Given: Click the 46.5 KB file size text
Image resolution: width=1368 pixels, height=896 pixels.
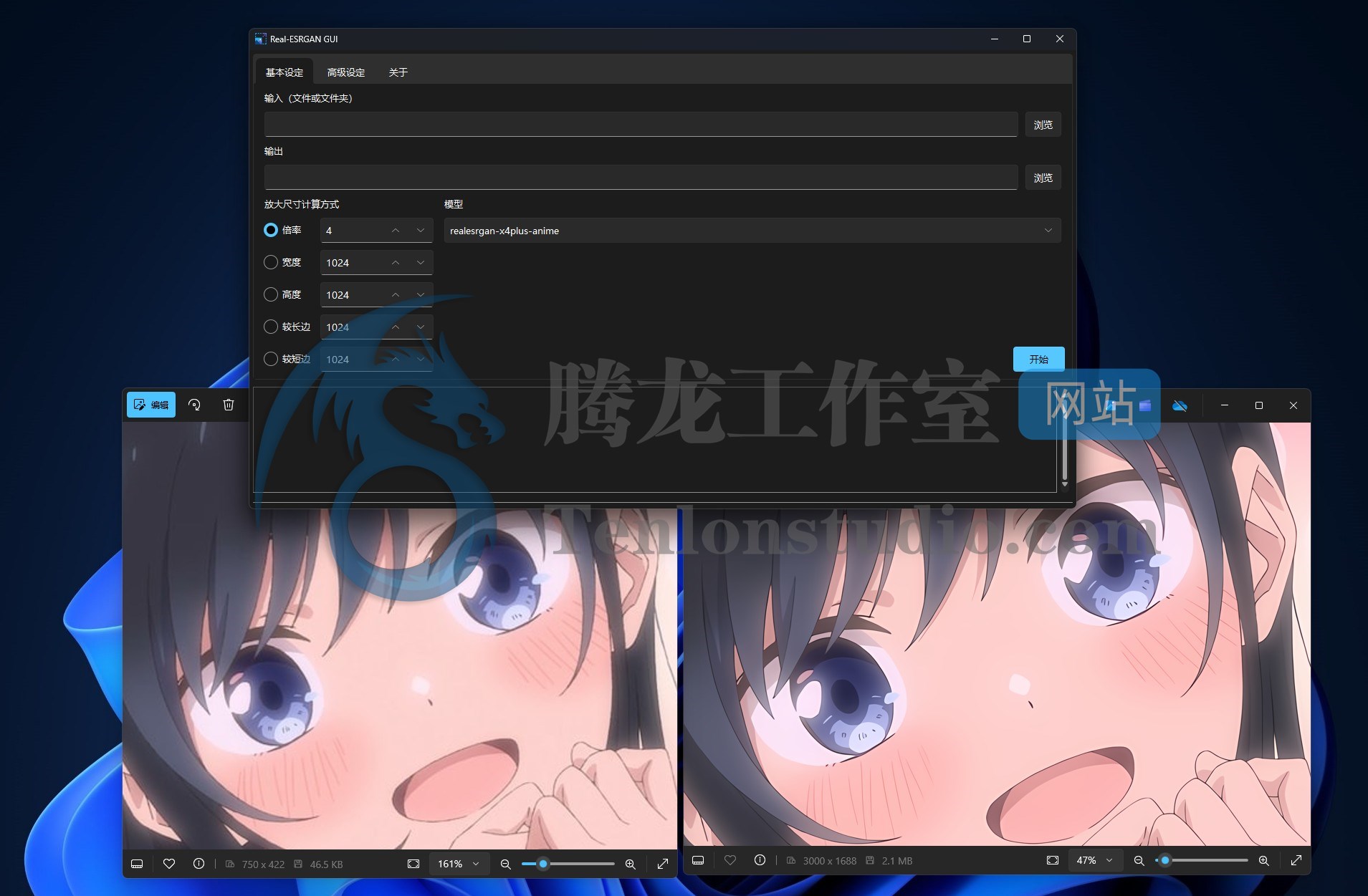Looking at the screenshot, I should coord(326,864).
